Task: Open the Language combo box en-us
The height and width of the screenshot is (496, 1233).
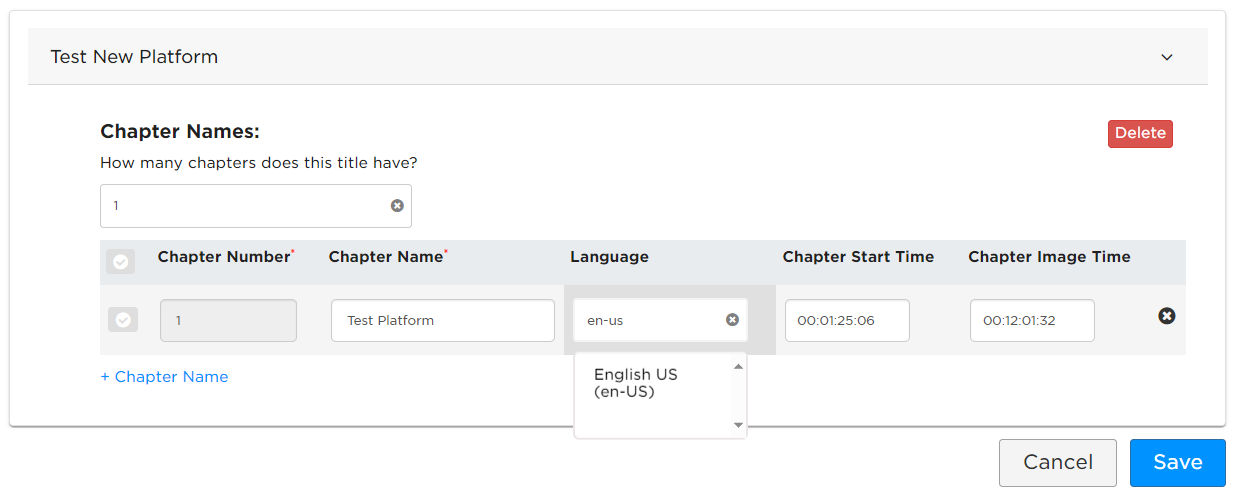Action: pos(660,320)
